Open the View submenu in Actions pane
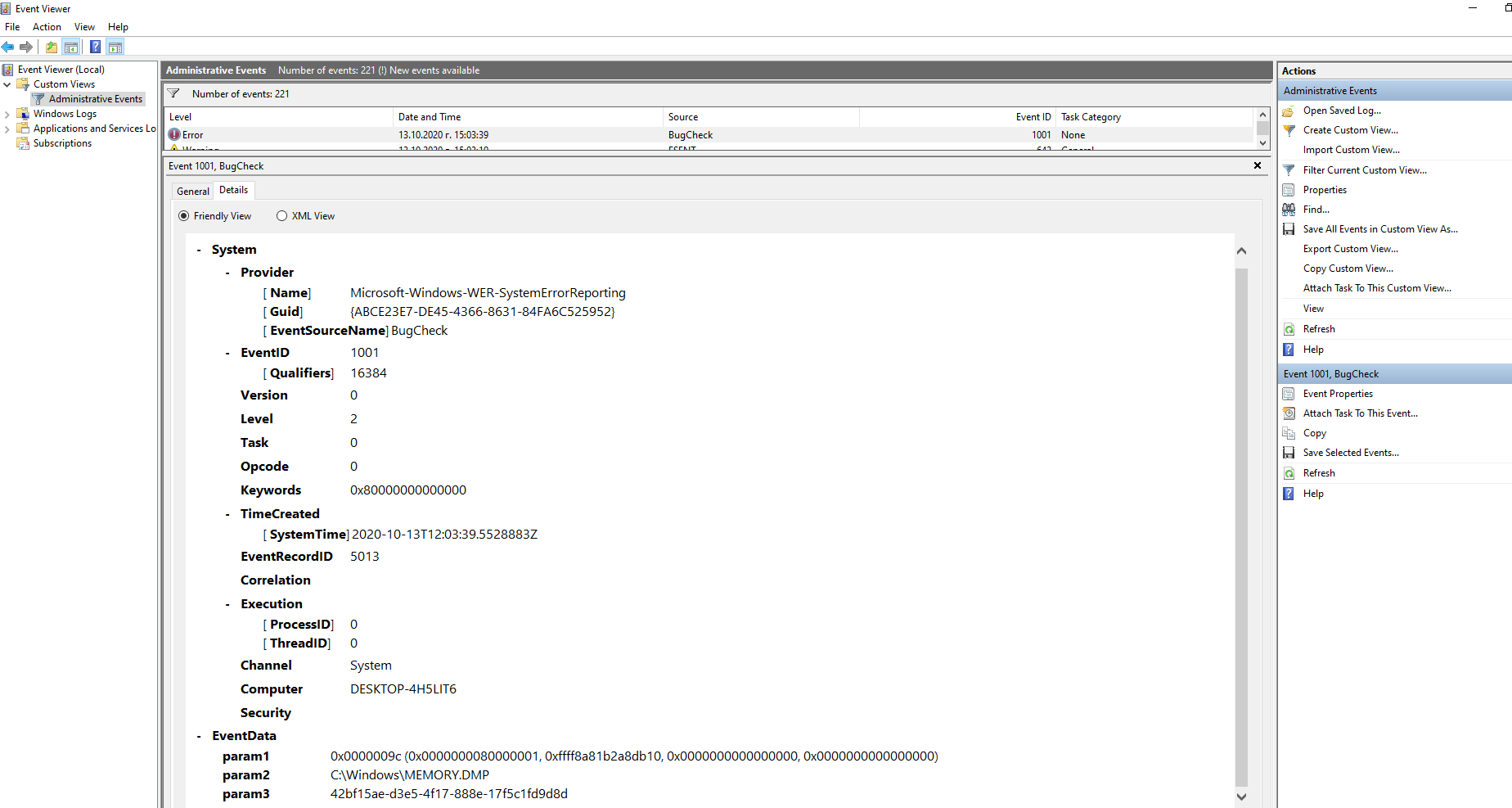 coord(1313,309)
